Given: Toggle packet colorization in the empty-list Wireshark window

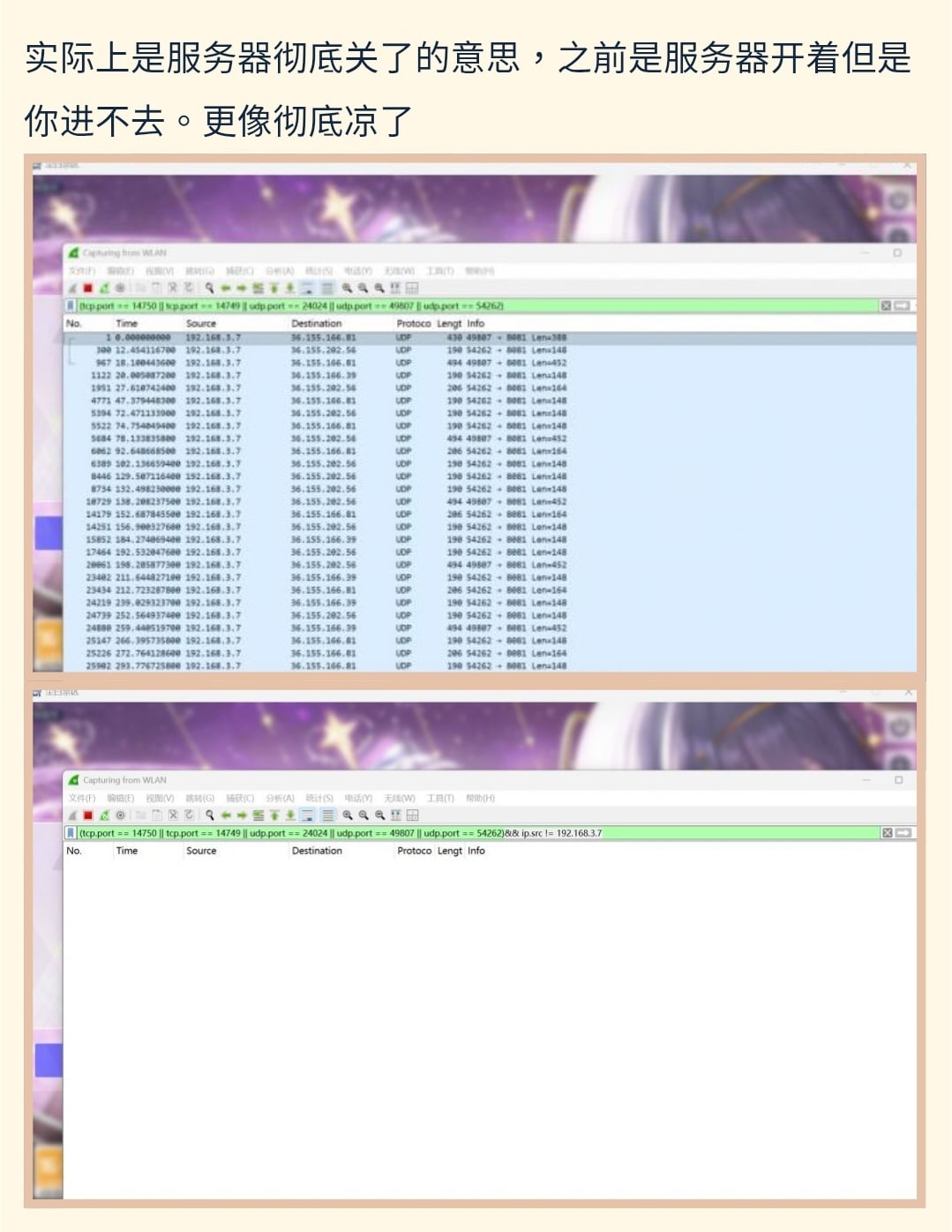Looking at the screenshot, I should pyautogui.click(x=327, y=815).
